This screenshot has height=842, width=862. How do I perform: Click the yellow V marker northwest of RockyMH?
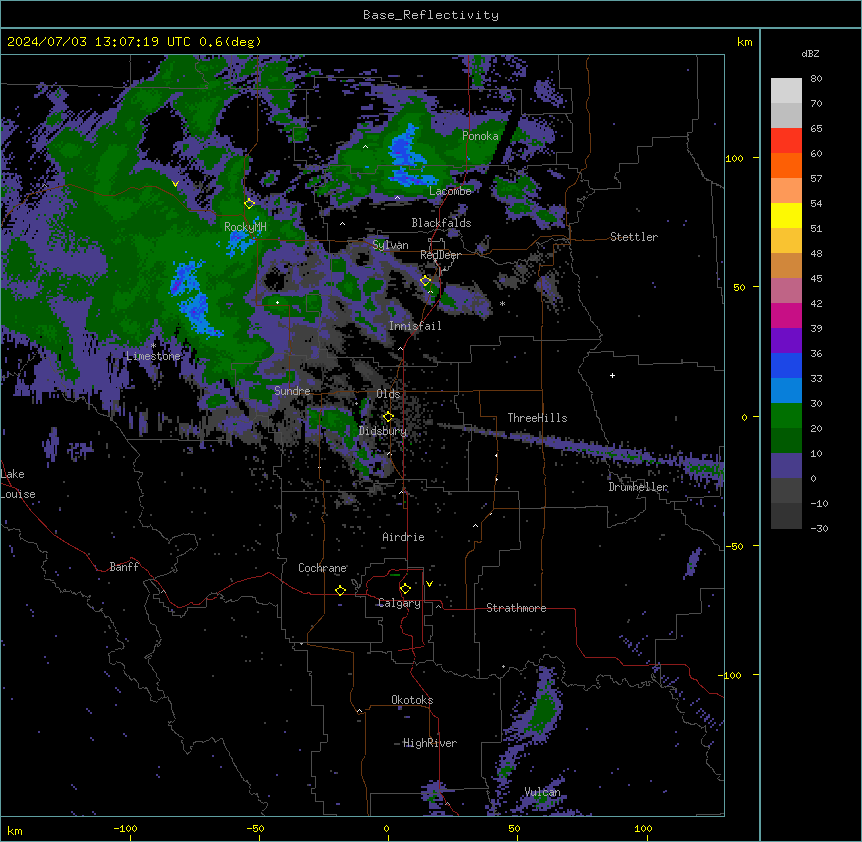[175, 184]
